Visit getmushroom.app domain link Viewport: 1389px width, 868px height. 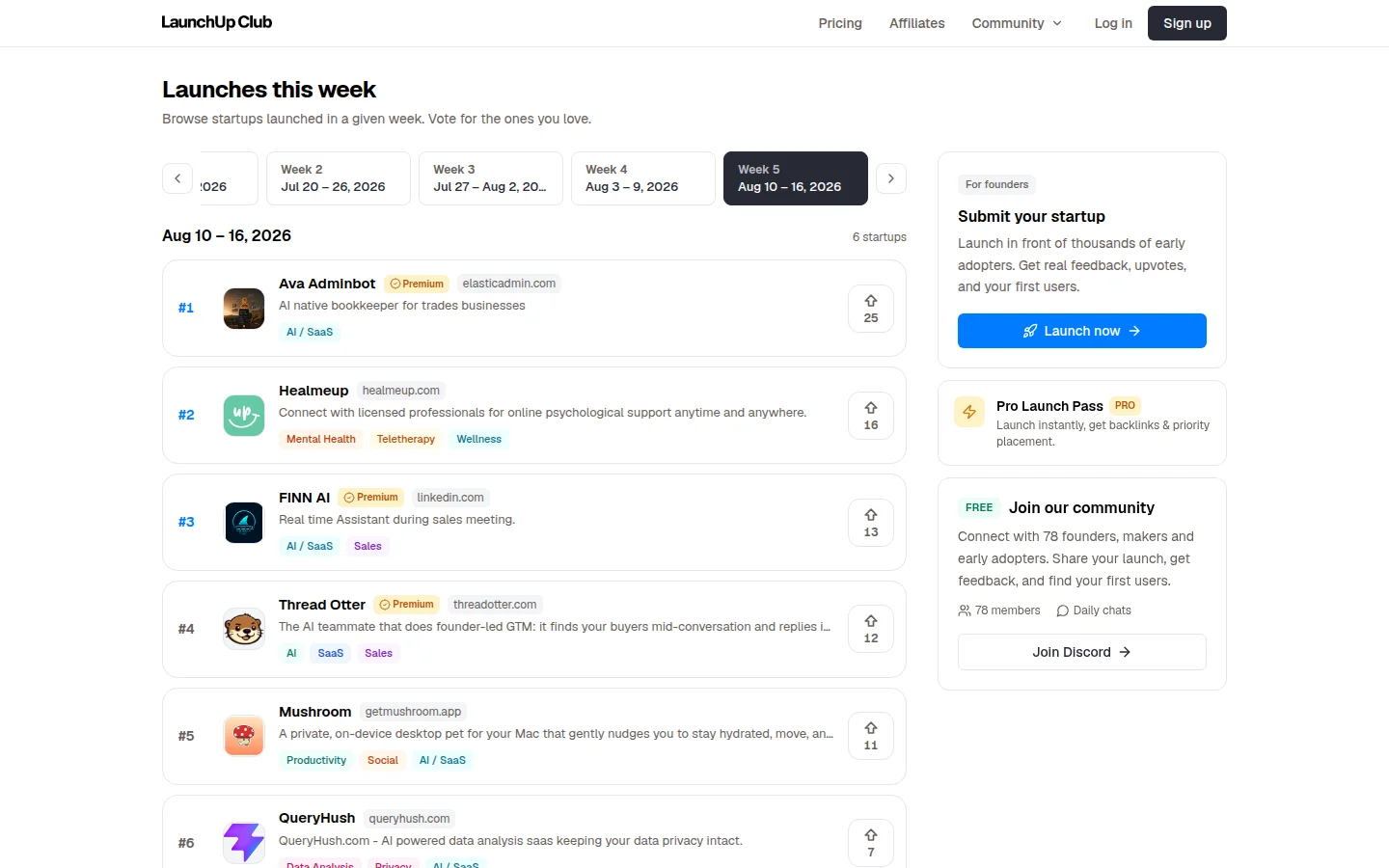click(413, 712)
